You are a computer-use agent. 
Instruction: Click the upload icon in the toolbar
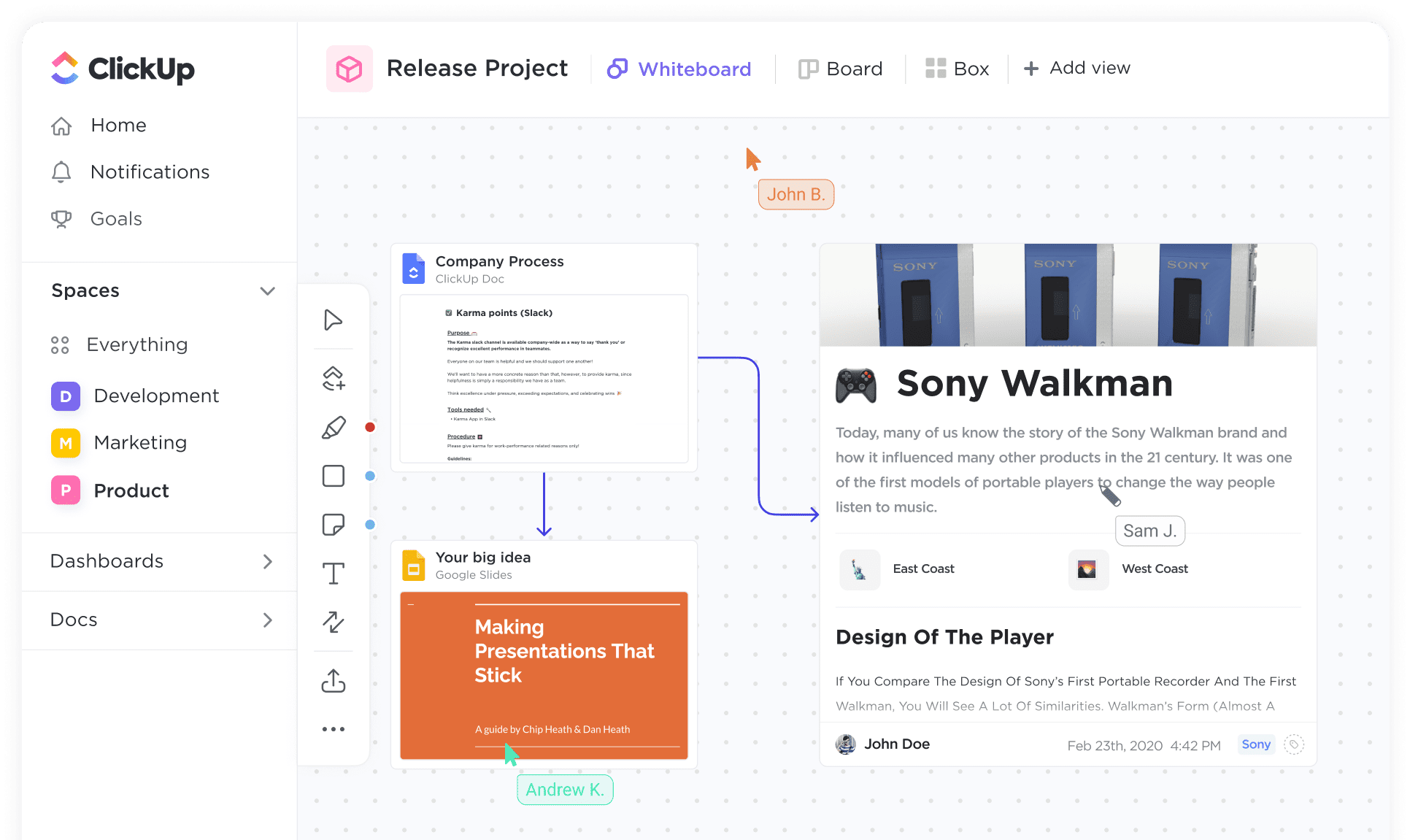(334, 680)
